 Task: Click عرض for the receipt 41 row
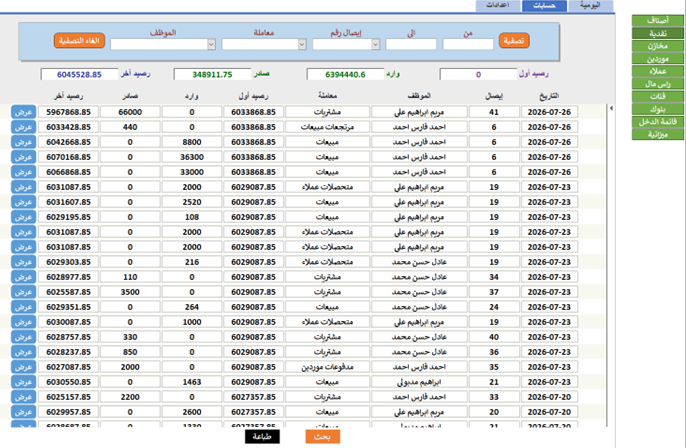click(x=24, y=112)
